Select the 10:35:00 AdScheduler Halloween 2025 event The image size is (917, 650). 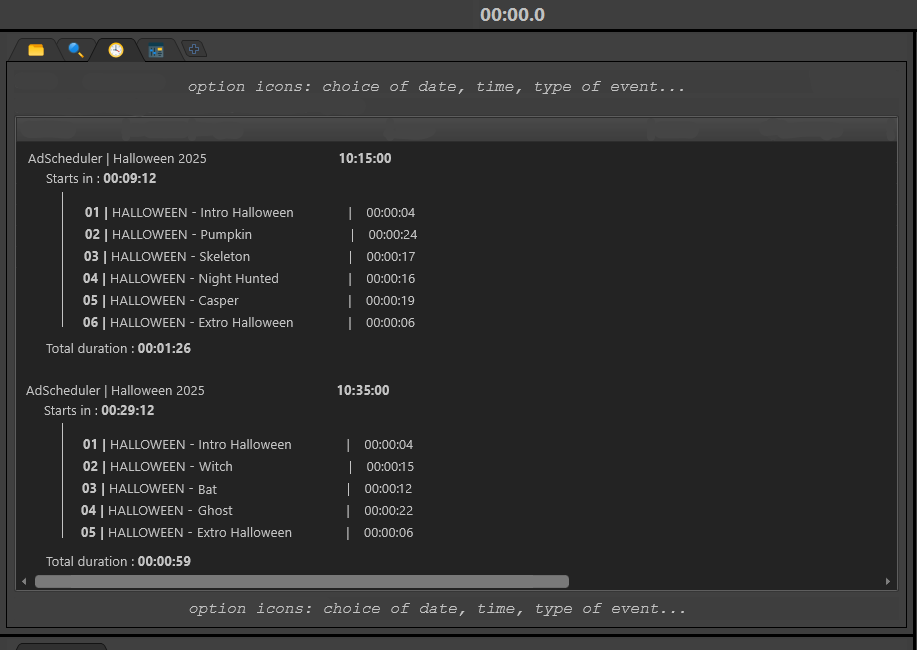[x=115, y=390]
